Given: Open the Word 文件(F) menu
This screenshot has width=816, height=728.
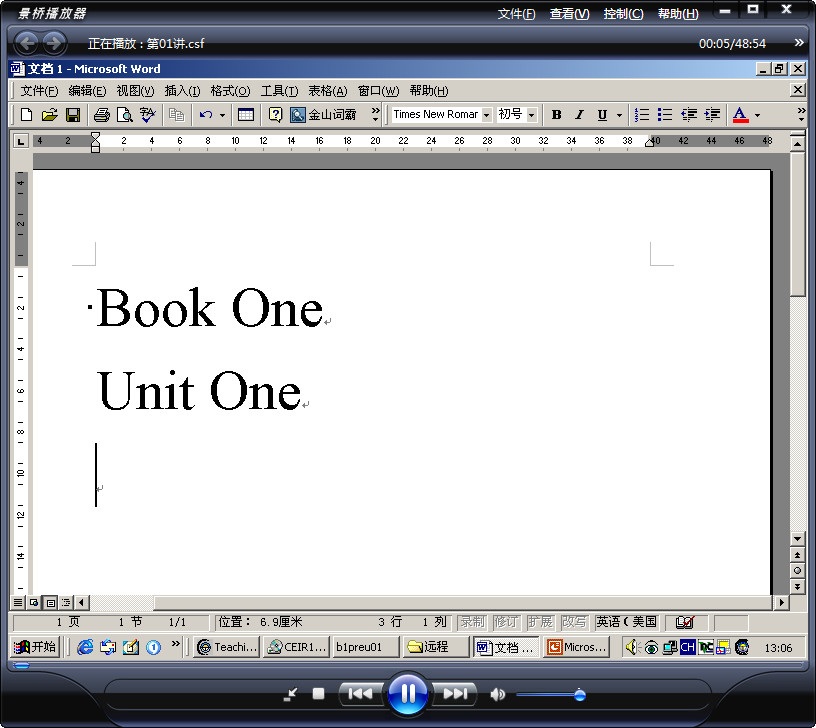Looking at the screenshot, I should 39,91.
